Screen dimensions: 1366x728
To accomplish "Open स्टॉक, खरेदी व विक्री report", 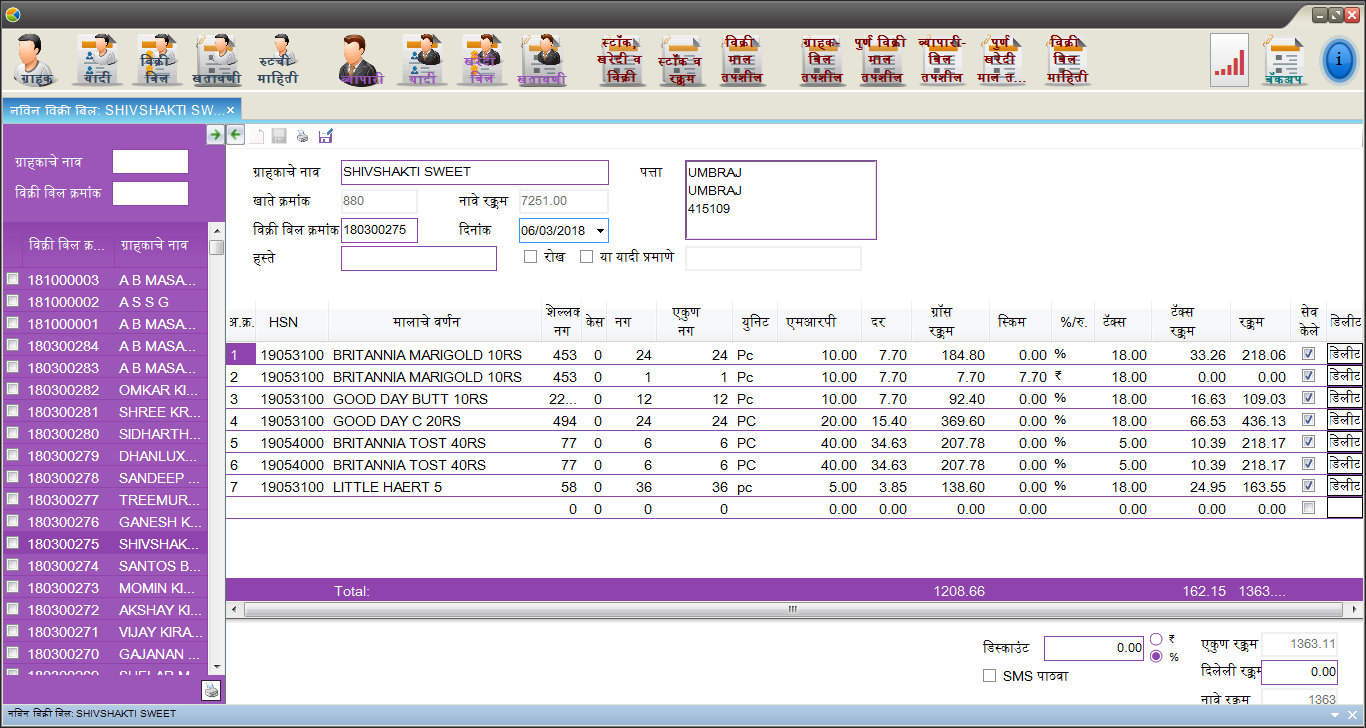I will click(620, 60).
